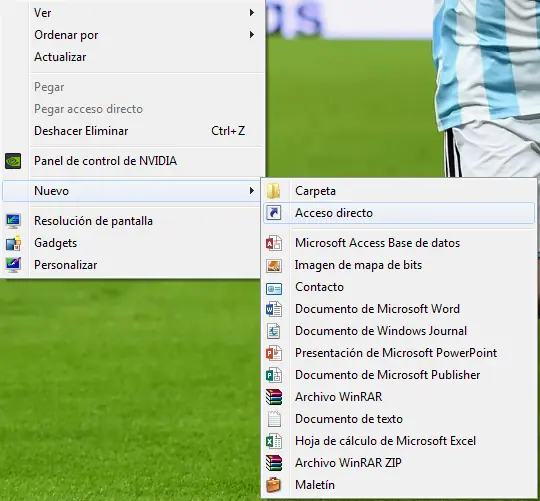This screenshot has height=501, width=540.
Task: Create a new Archivo WinRAR ZIP
Action: tap(399, 463)
